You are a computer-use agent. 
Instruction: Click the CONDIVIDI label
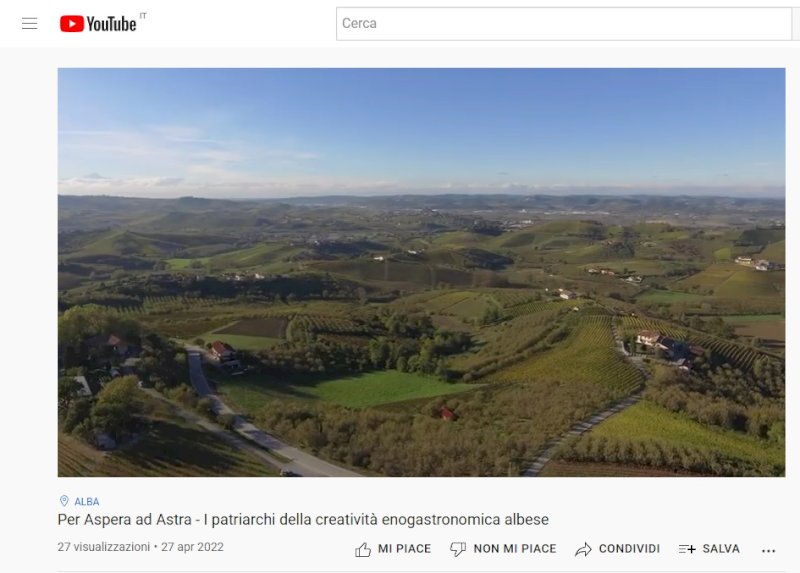[629, 549]
